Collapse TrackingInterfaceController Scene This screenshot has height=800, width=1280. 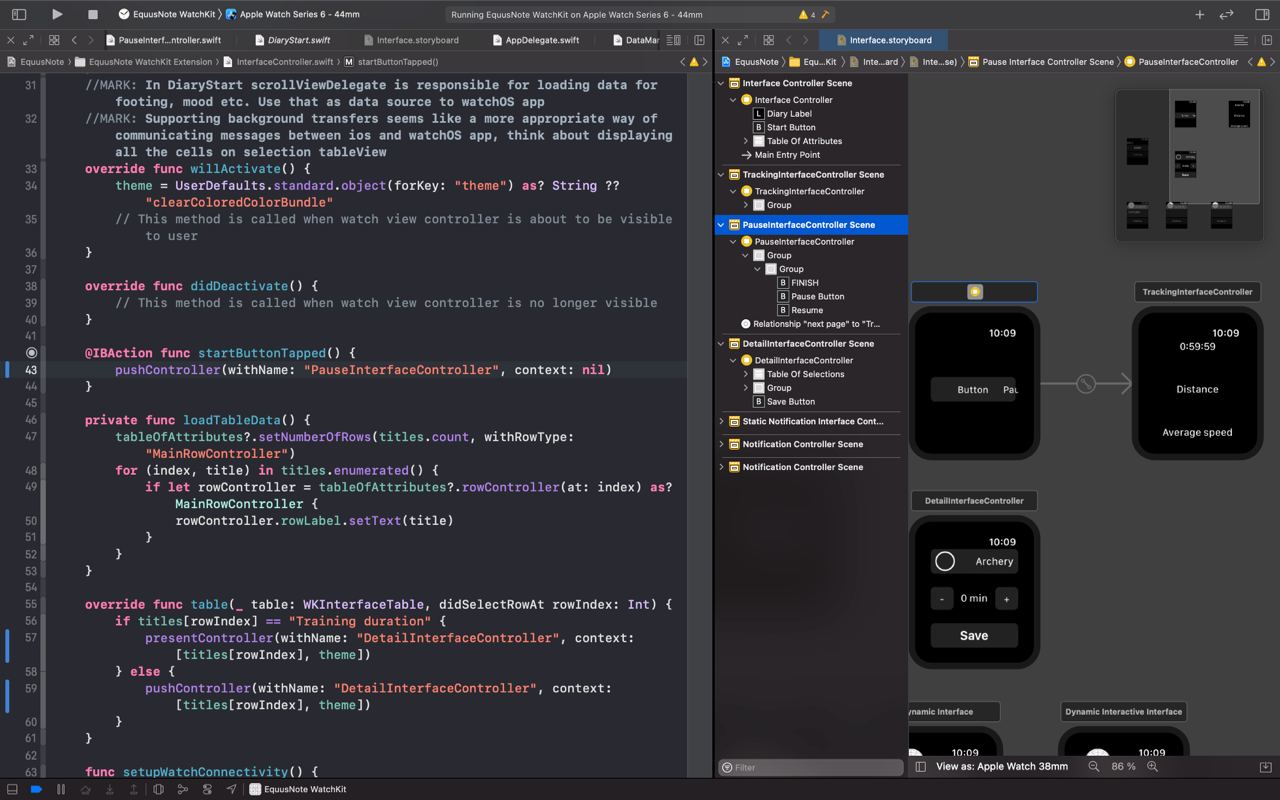pos(721,174)
